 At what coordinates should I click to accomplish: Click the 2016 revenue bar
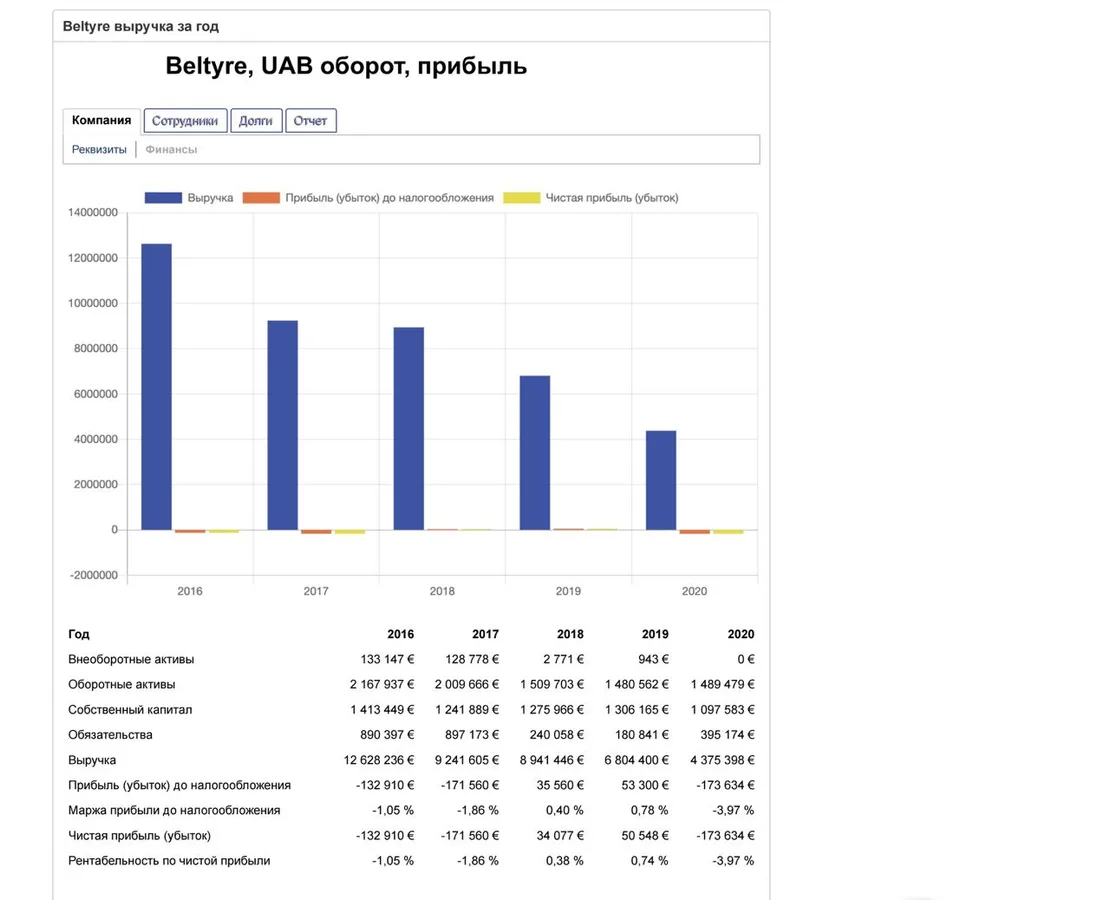[156, 387]
